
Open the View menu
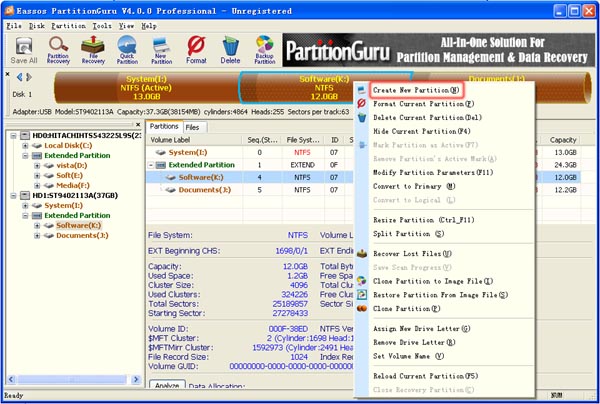[x=126, y=26]
